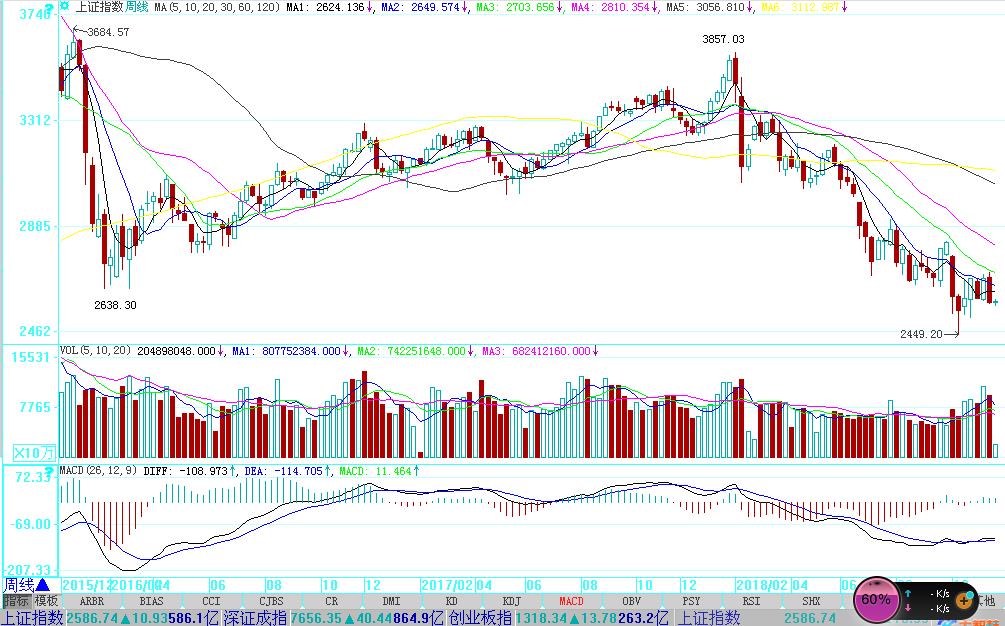Image resolution: width=1005 pixels, height=626 pixels.
Task: Click the 2017/02 timeline date marker
Action: tap(447, 585)
